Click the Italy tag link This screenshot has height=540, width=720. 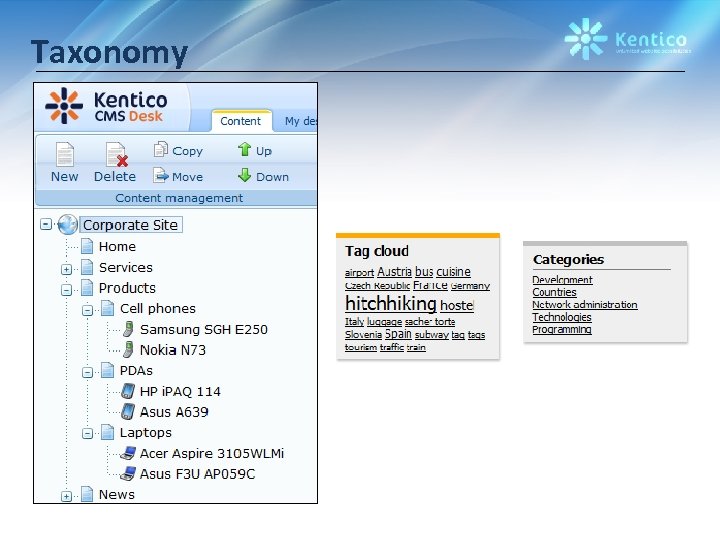354,322
